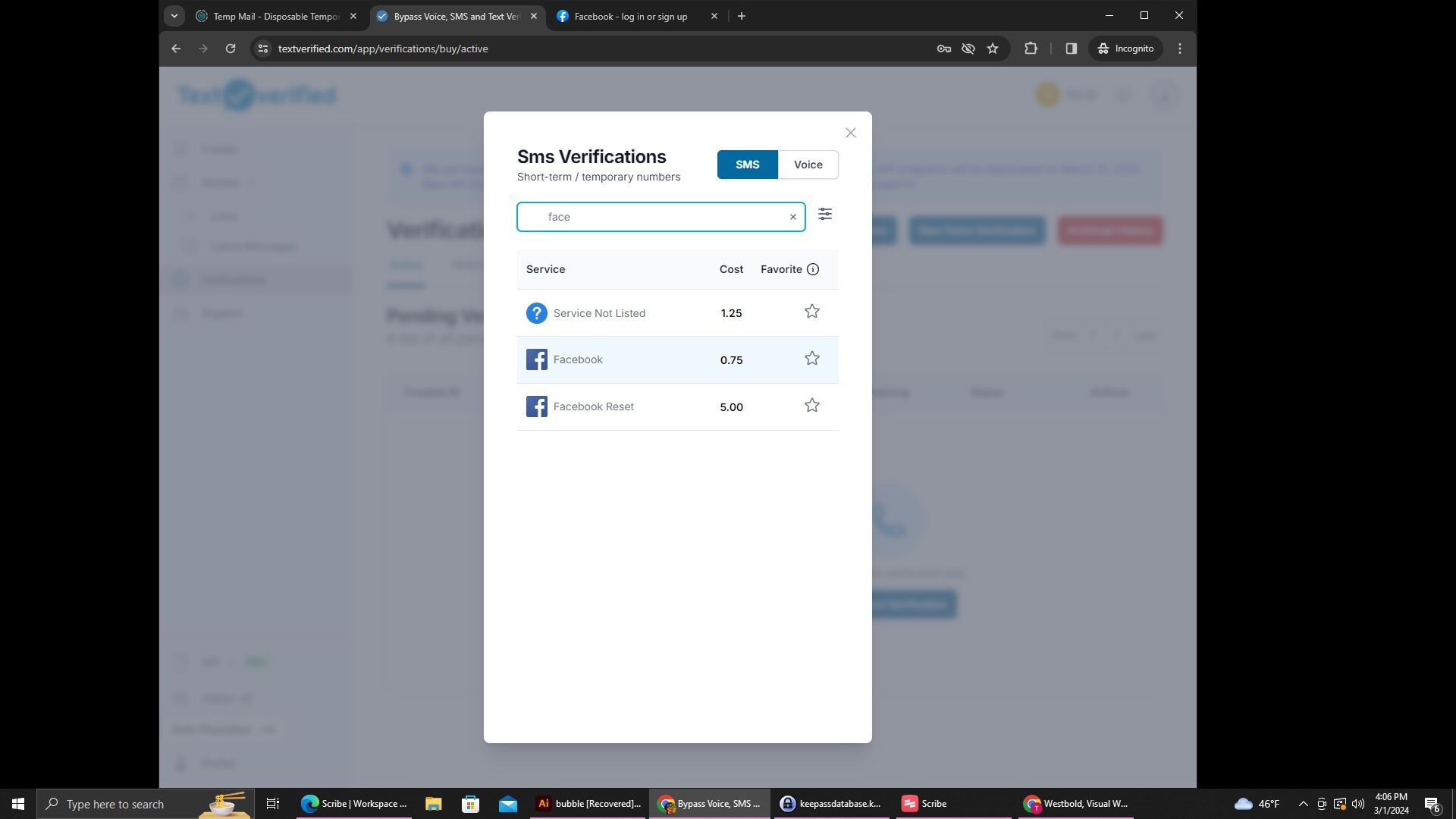The image size is (1456, 819).
Task: Favorite the Facebook service star
Action: (x=811, y=357)
